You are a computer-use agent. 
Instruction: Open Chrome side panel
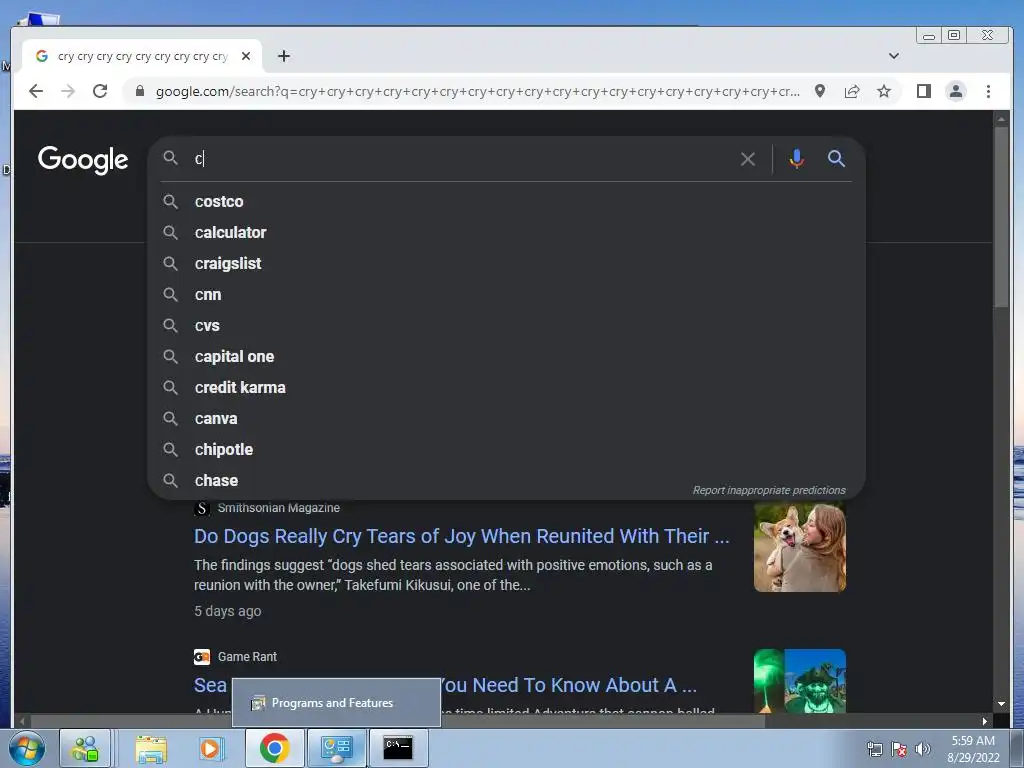click(923, 91)
